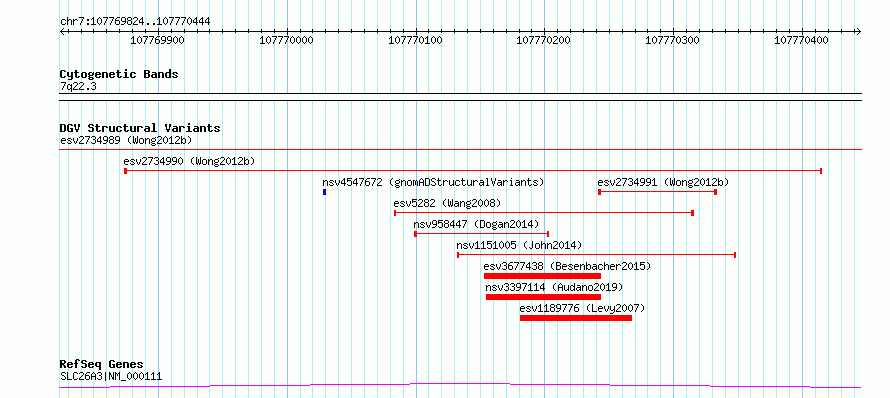Click ruler position 107770200
This screenshot has width=890, height=398.
[x=544, y=40]
